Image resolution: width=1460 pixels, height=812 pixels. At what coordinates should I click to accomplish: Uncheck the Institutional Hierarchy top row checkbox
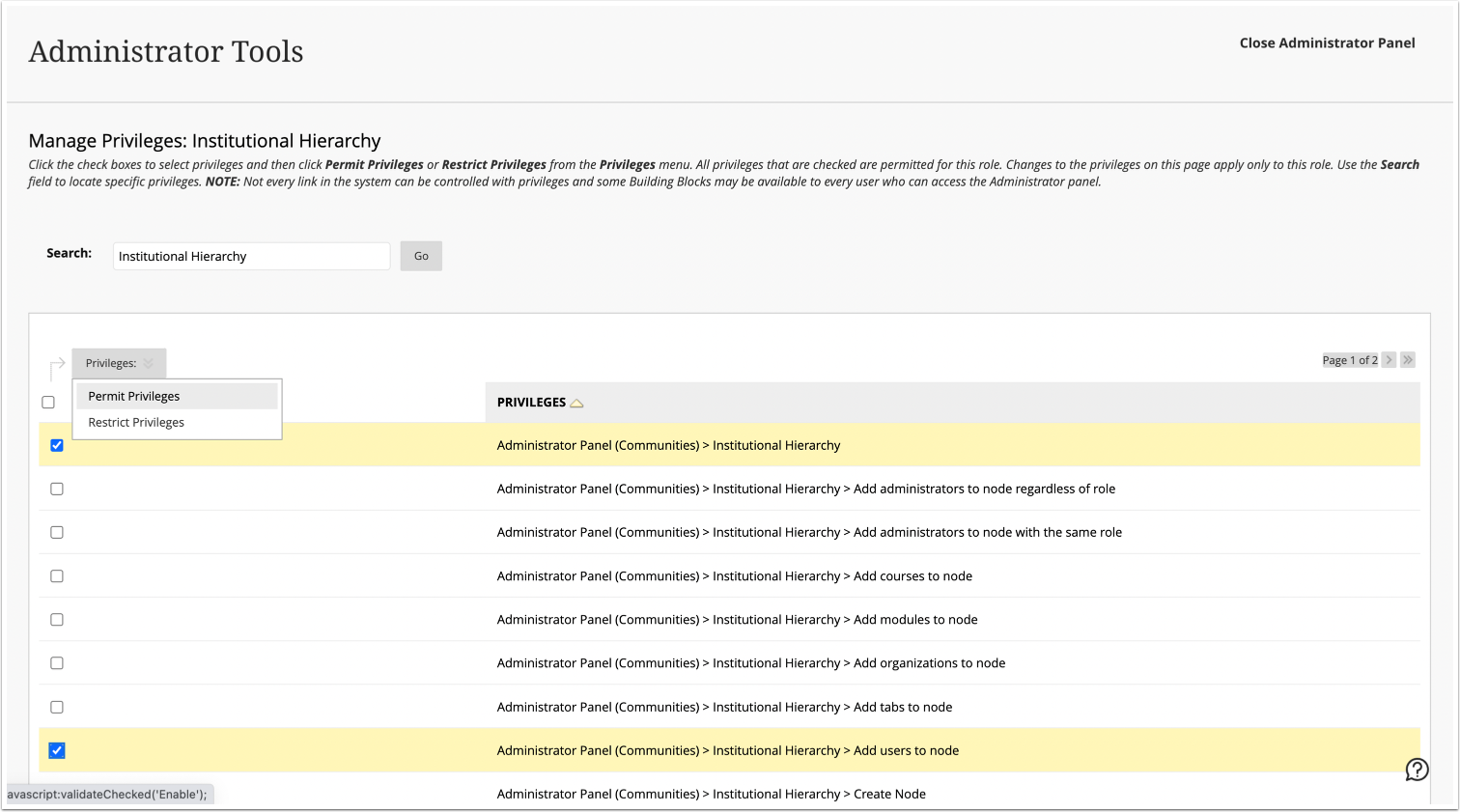pos(57,445)
